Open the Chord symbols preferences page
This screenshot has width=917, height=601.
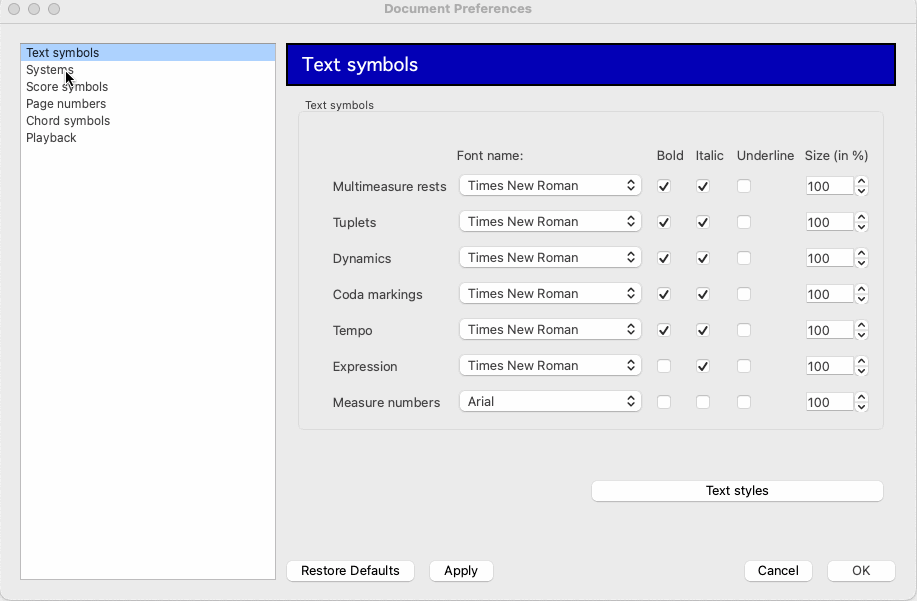point(68,120)
